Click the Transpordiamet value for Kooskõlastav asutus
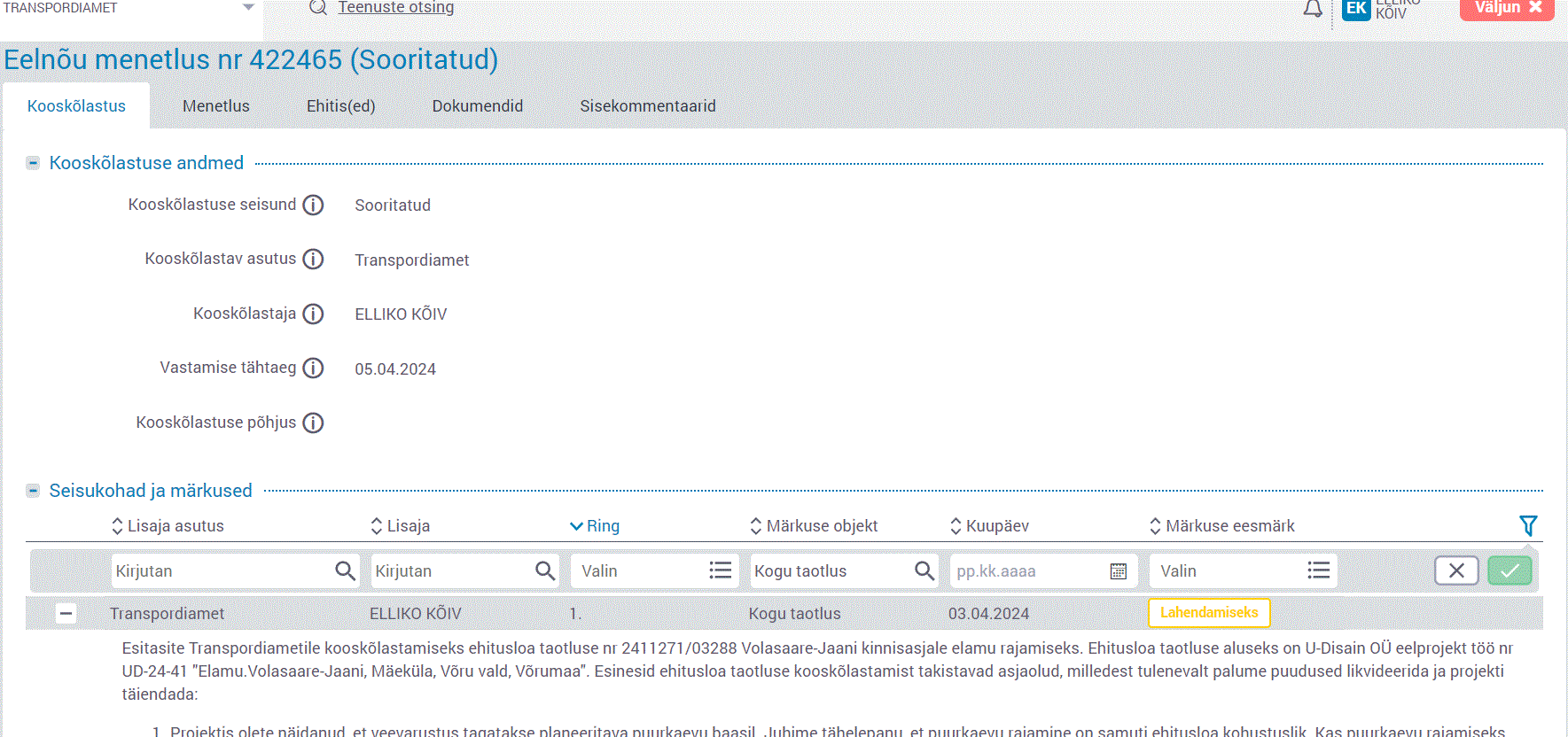The width and height of the screenshot is (1568, 737). [412, 260]
